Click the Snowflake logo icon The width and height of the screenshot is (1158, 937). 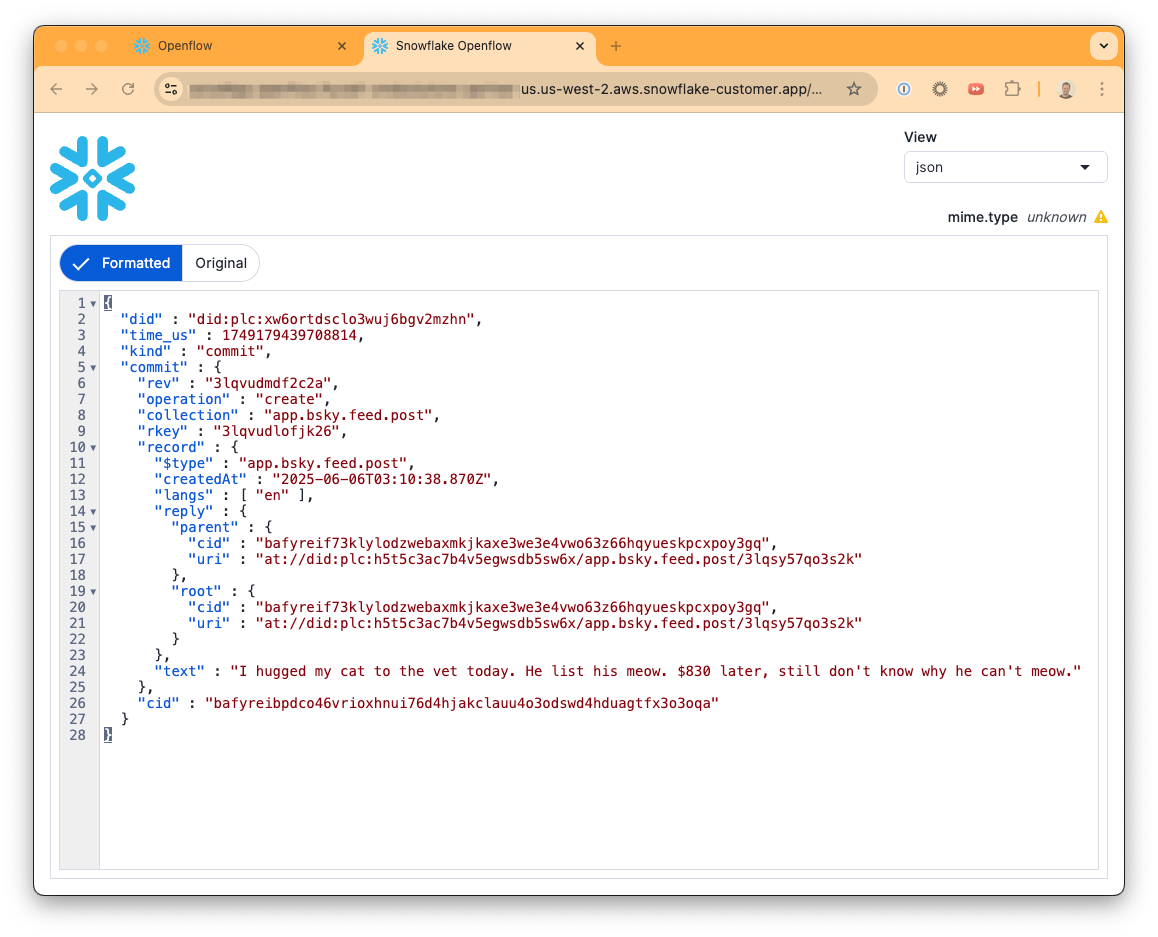coord(92,178)
